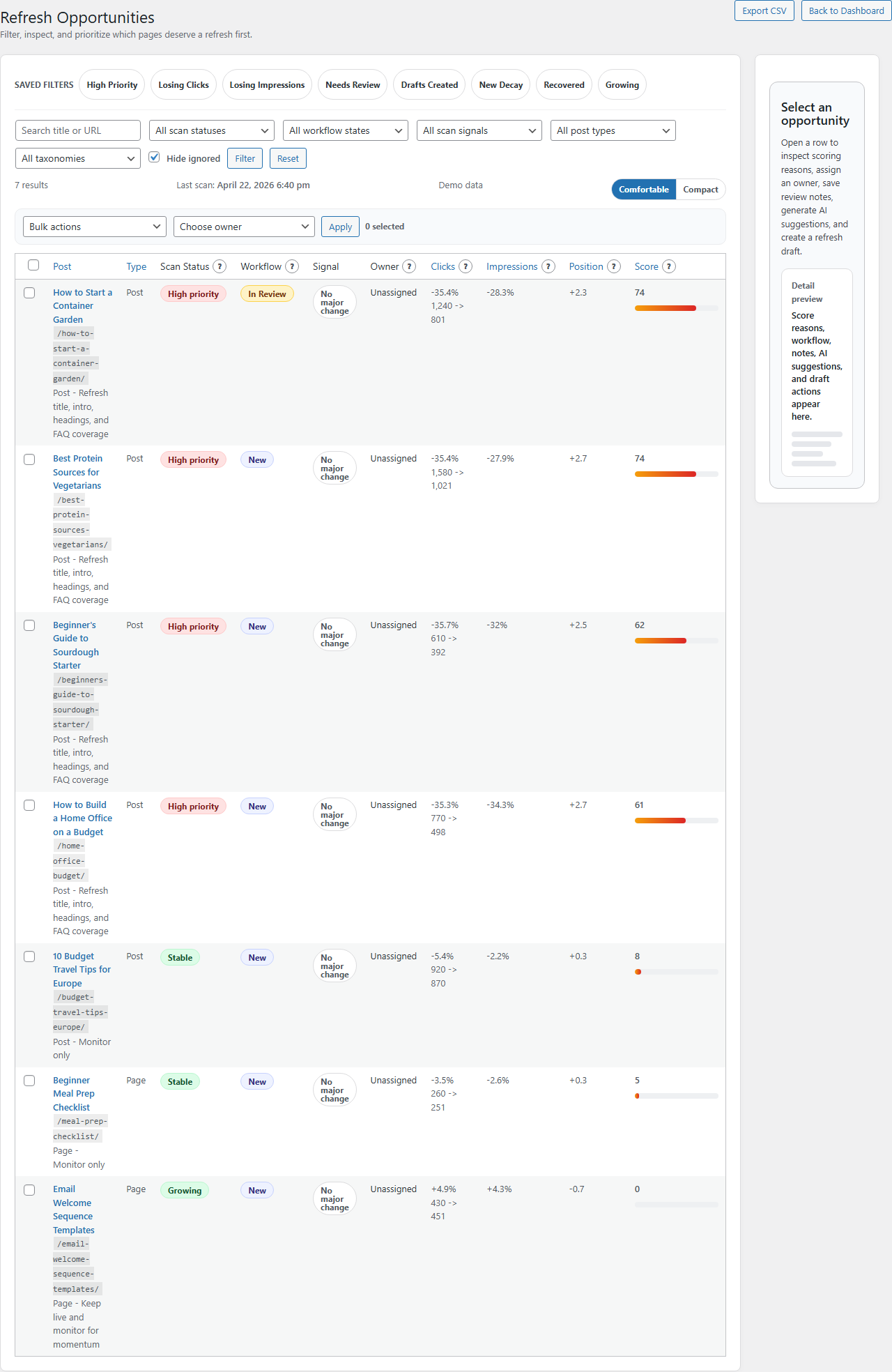Click the Filter button
Screen dimensions: 892x1372
[245, 158]
